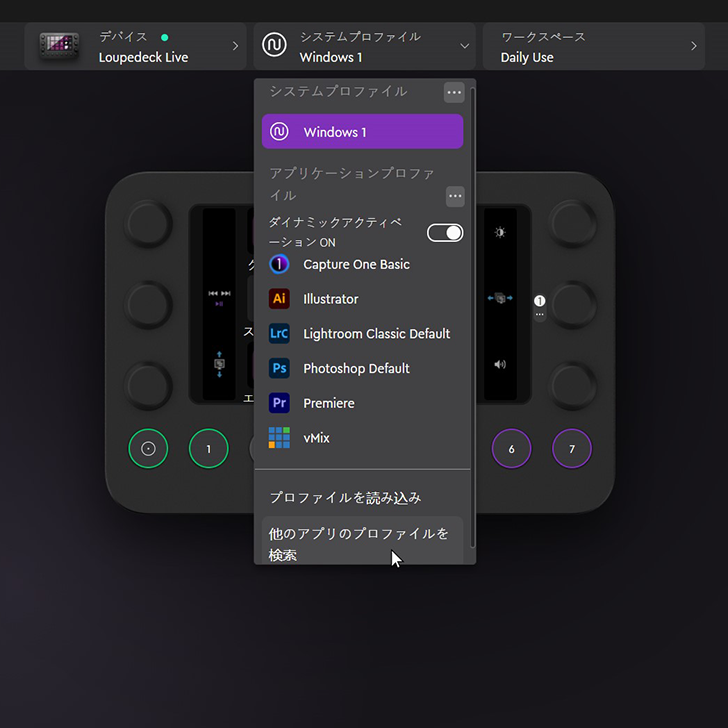Click the dropdown panel vertical scrollbar
The width and height of the screenshot is (728, 728).
pyautogui.click(x=473, y=318)
